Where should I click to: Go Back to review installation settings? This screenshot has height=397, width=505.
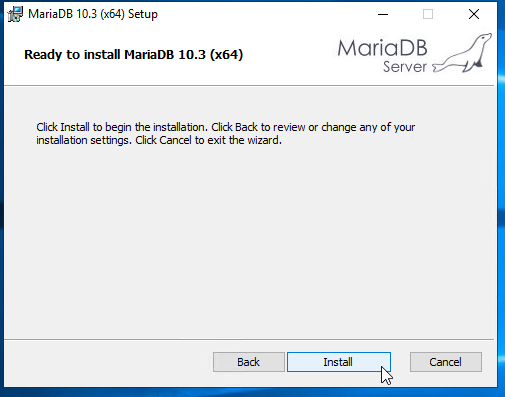(249, 362)
